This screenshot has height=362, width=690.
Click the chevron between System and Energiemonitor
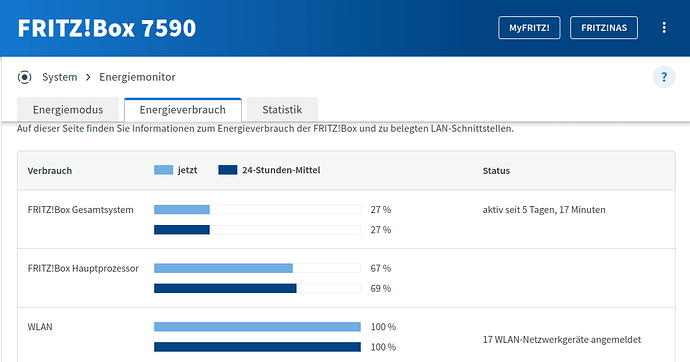[x=88, y=77]
